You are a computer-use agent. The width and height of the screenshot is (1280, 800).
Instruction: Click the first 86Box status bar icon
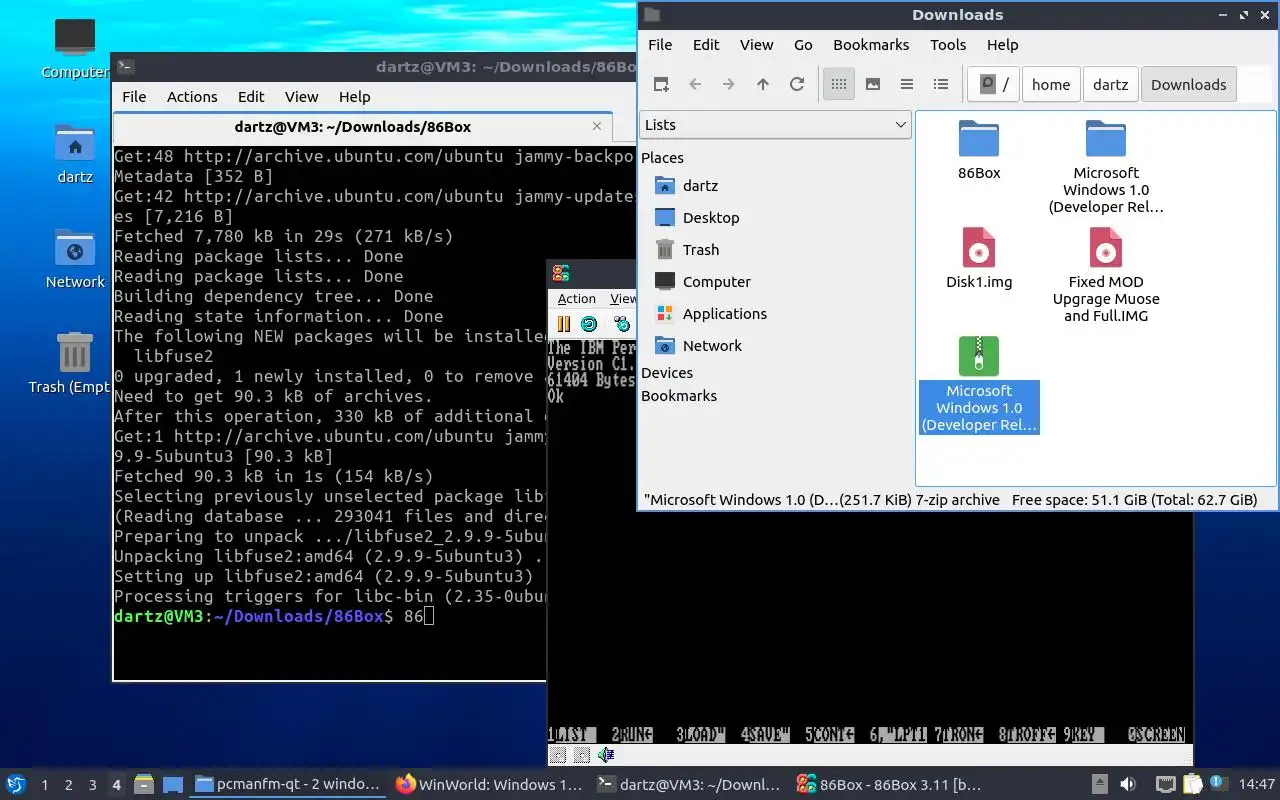(x=559, y=755)
